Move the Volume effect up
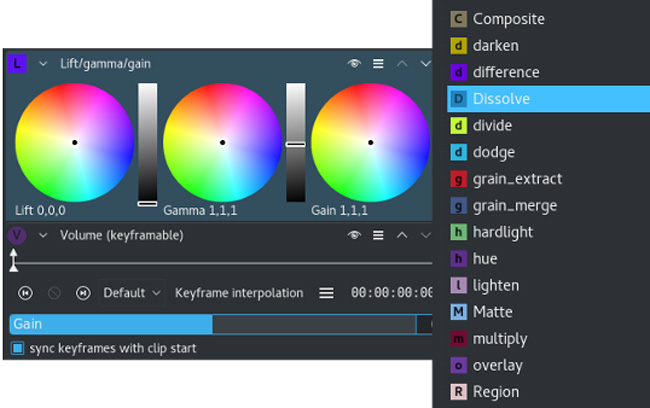 pos(402,236)
